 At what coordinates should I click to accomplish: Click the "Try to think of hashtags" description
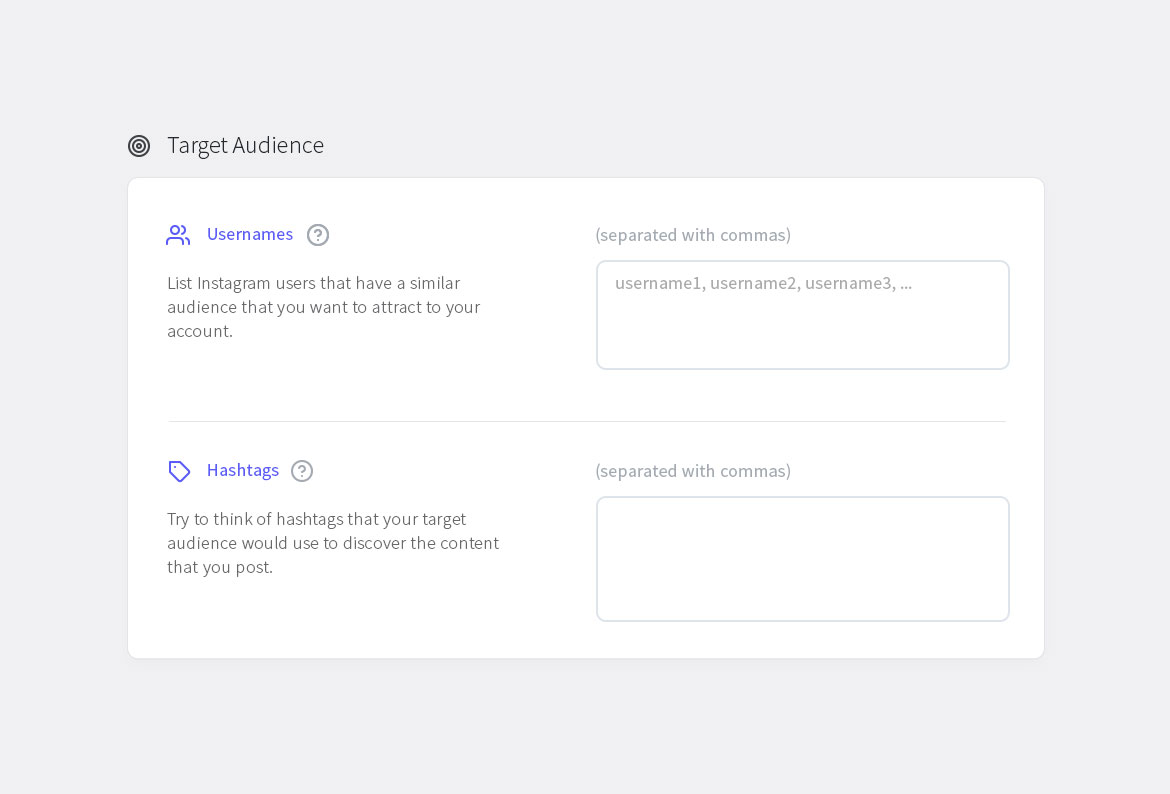point(333,543)
